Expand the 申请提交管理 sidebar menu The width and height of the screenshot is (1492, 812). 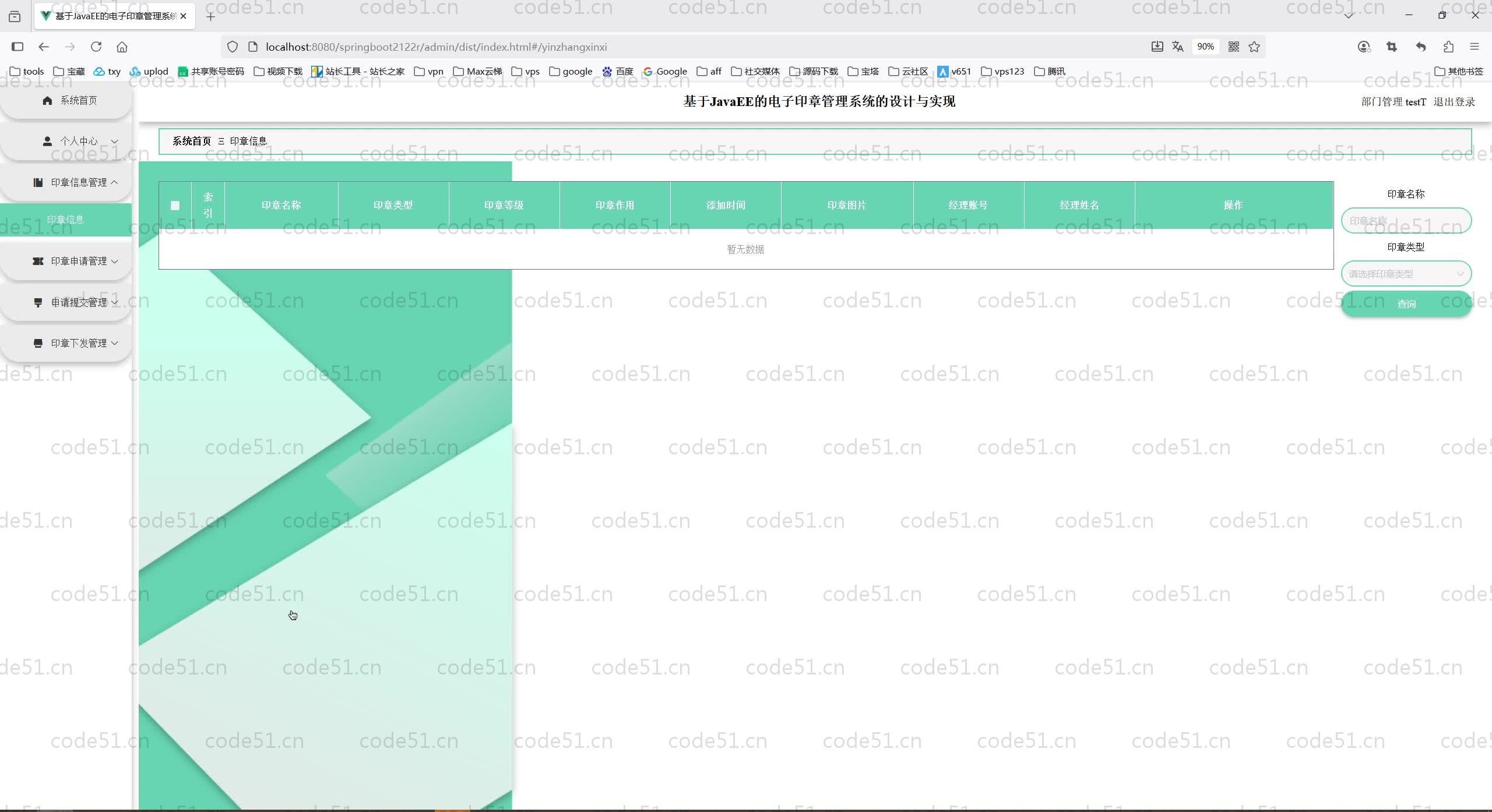[x=78, y=302]
